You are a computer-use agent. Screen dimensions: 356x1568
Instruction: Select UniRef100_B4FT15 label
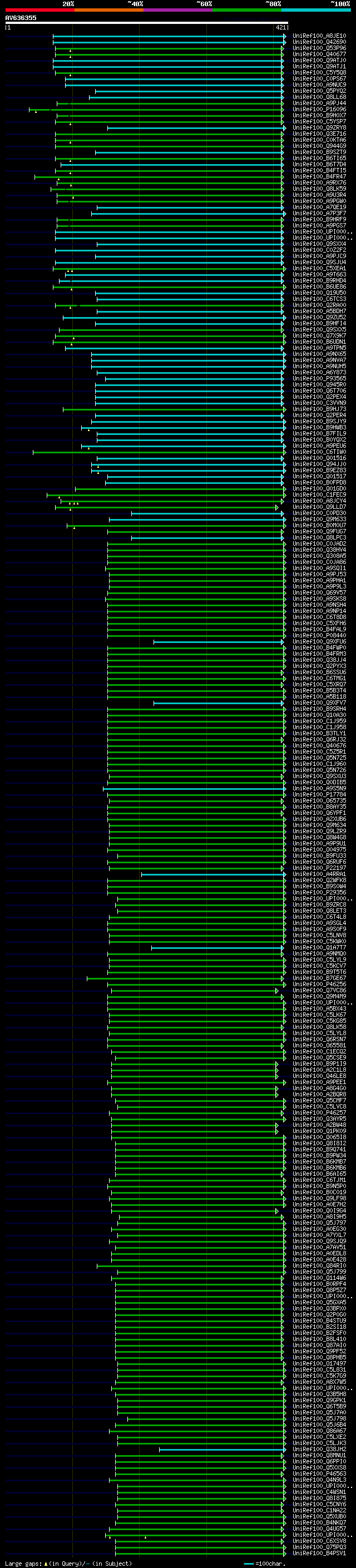pyautogui.click(x=319, y=170)
